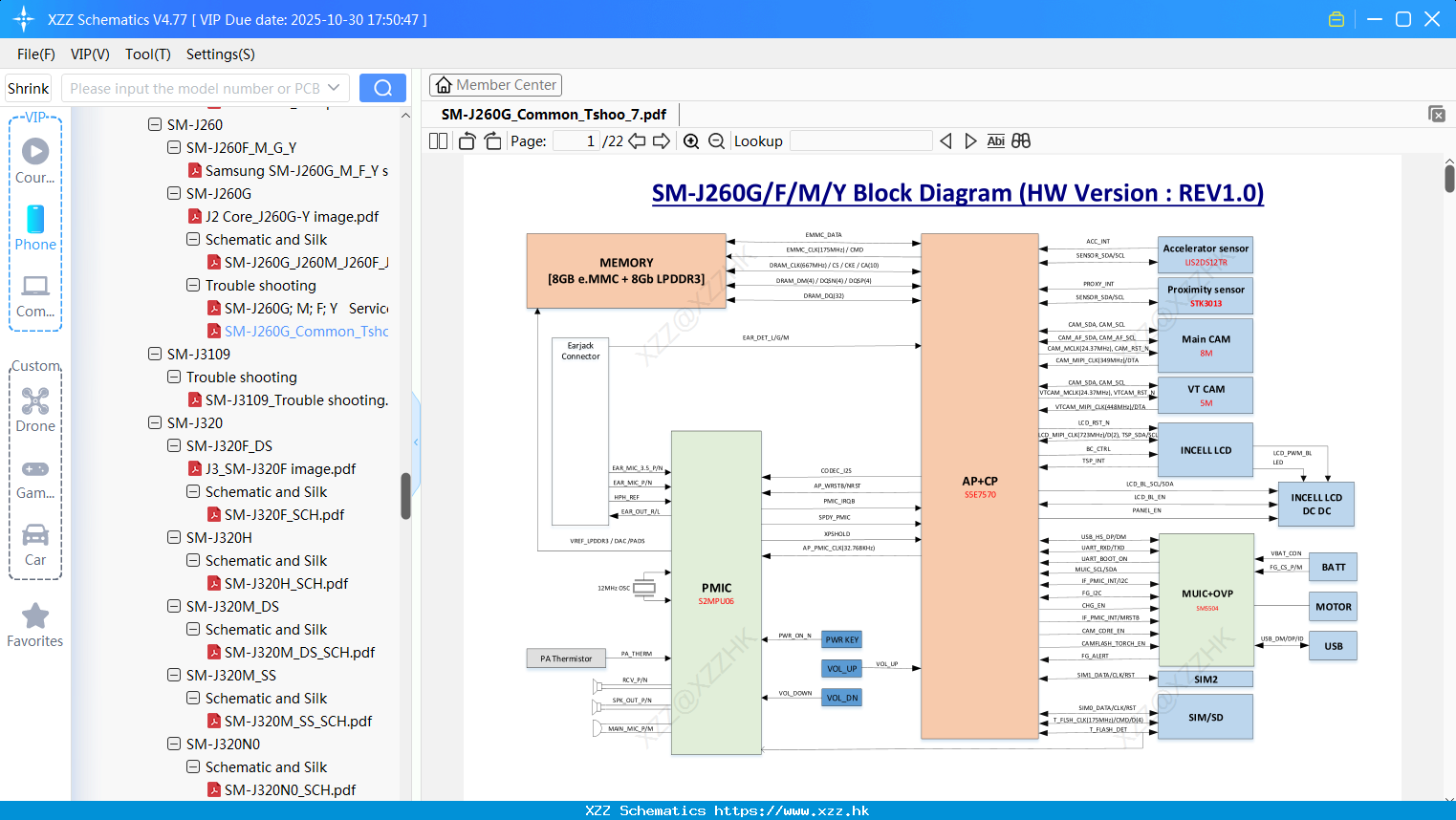The width and height of the screenshot is (1456, 820).
Task: Select the Drone category icon
Action: pos(35,409)
